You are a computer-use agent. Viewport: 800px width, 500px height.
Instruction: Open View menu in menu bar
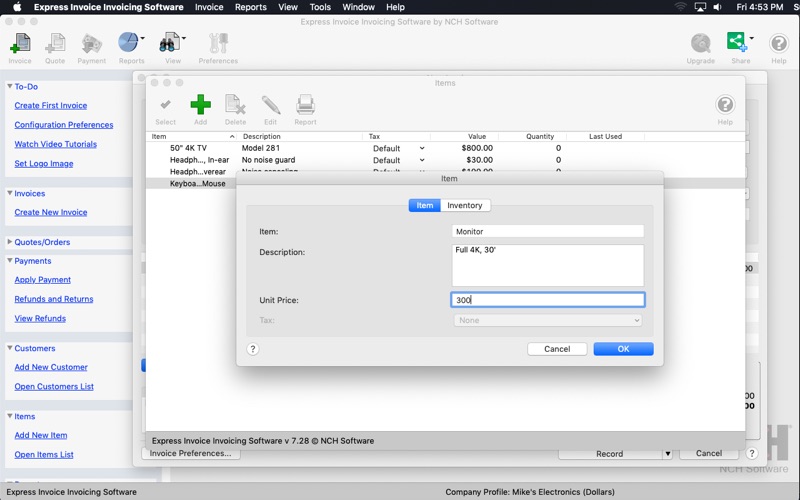point(288,7)
